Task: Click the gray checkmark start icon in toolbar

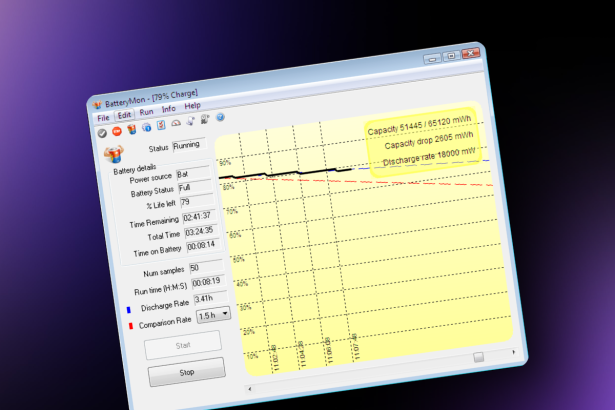Action: (x=102, y=133)
